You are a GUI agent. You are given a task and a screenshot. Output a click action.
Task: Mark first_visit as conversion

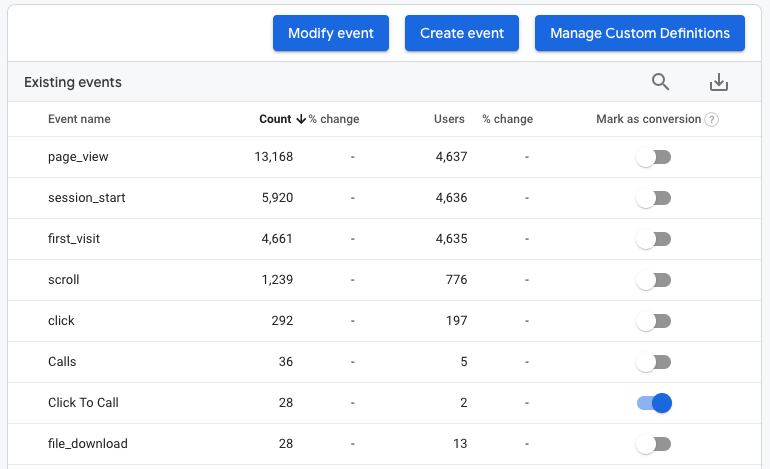pos(654,239)
